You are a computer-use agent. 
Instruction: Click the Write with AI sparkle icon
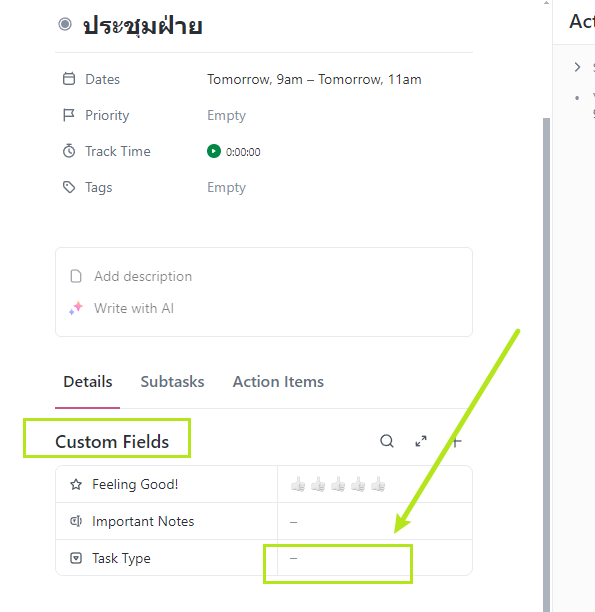pos(76,308)
